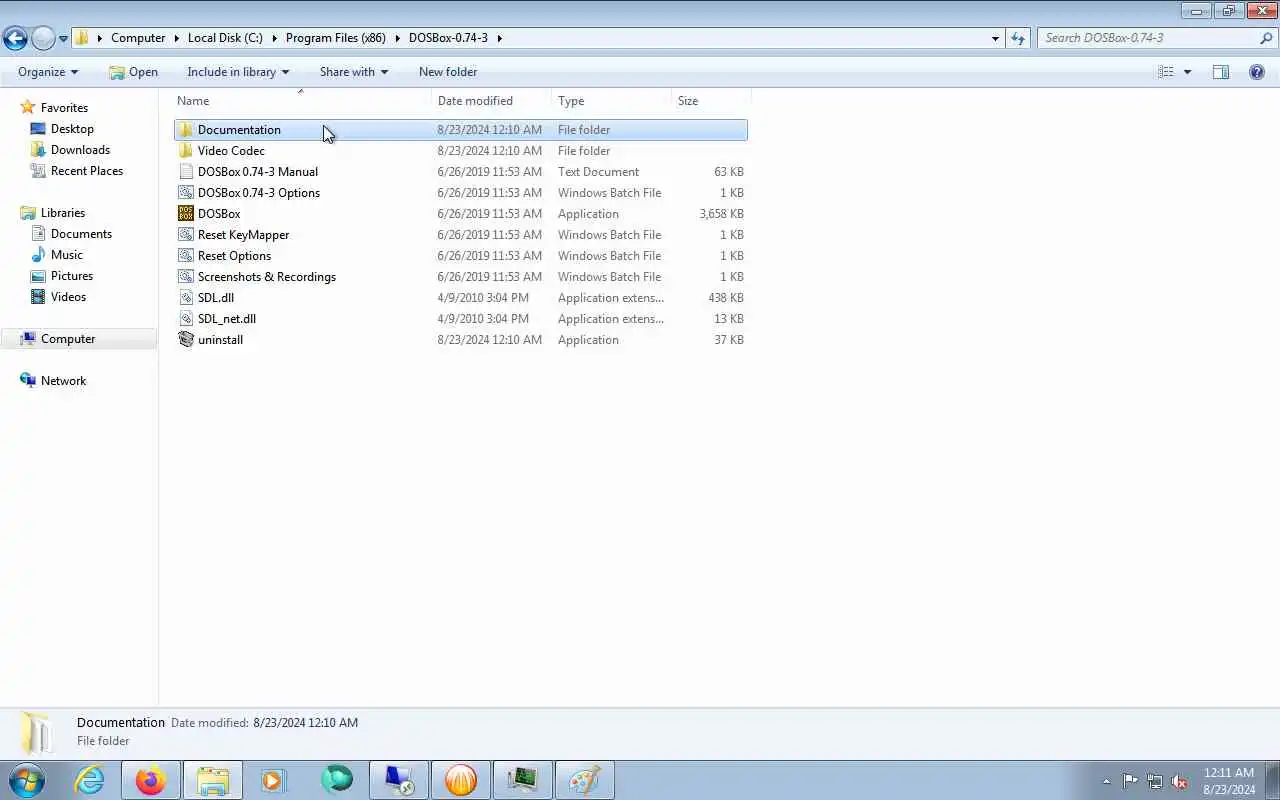1280x800 pixels.
Task: Click Action Center flag tray icon
Action: tap(1130, 782)
